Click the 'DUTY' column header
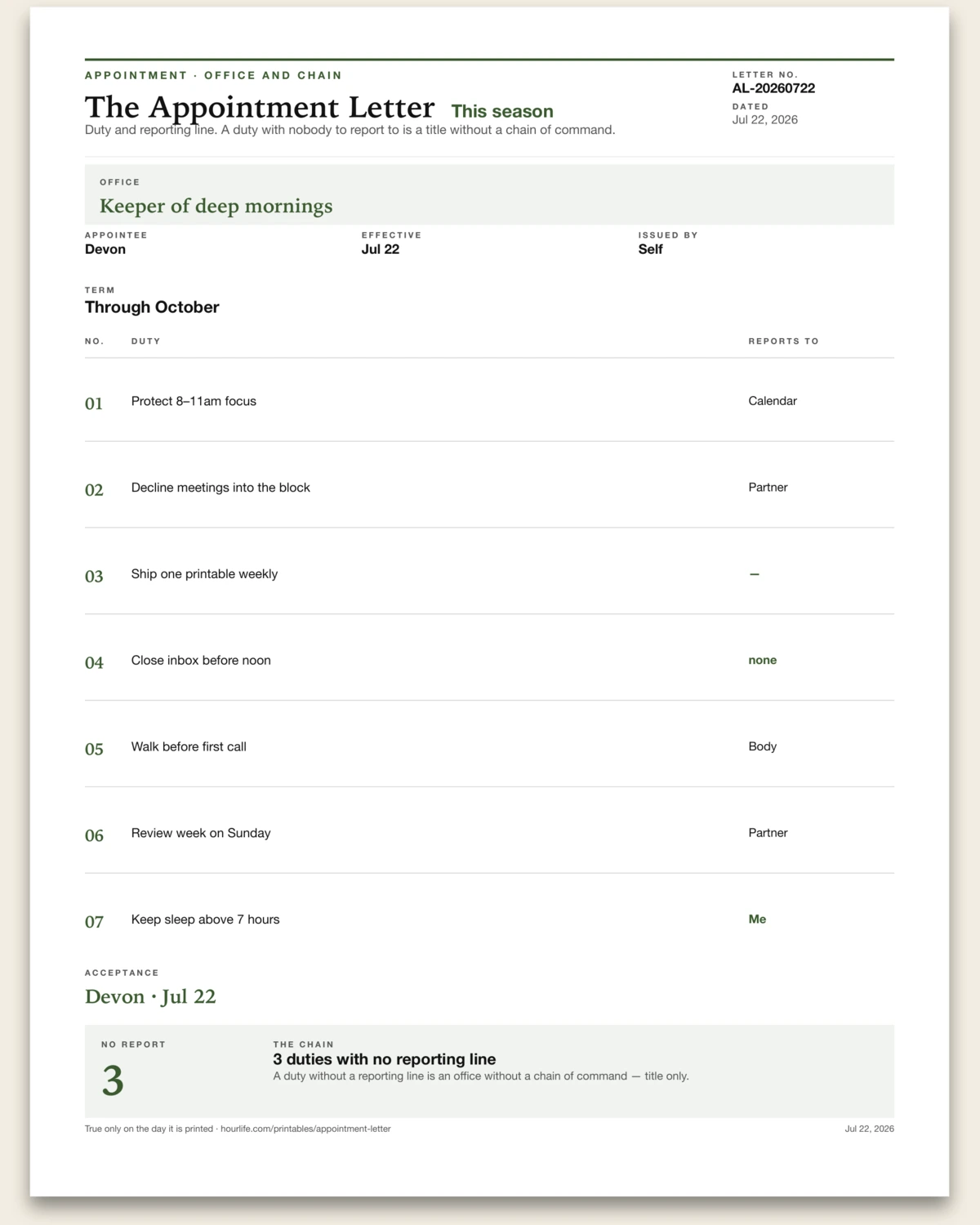Screen dimensions: 980x1225 (x=146, y=341)
